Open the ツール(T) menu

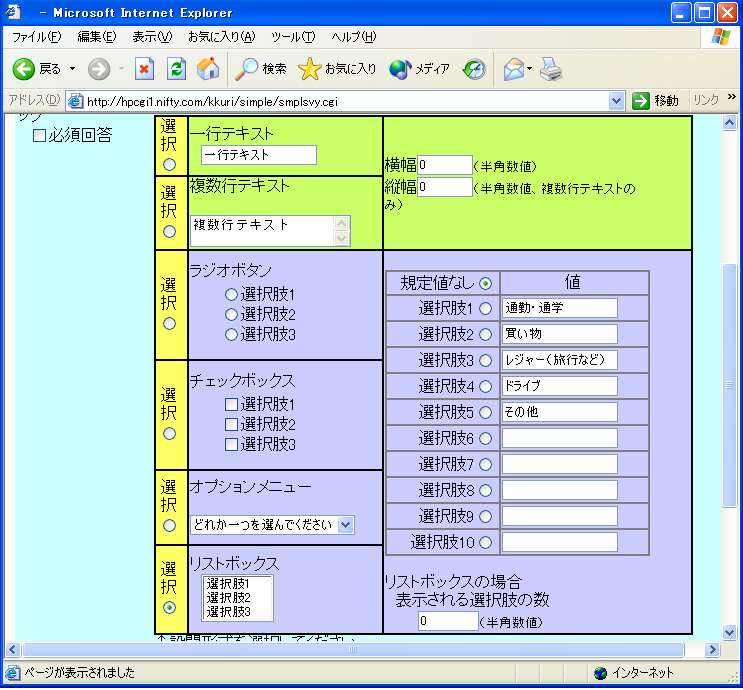(x=292, y=37)
